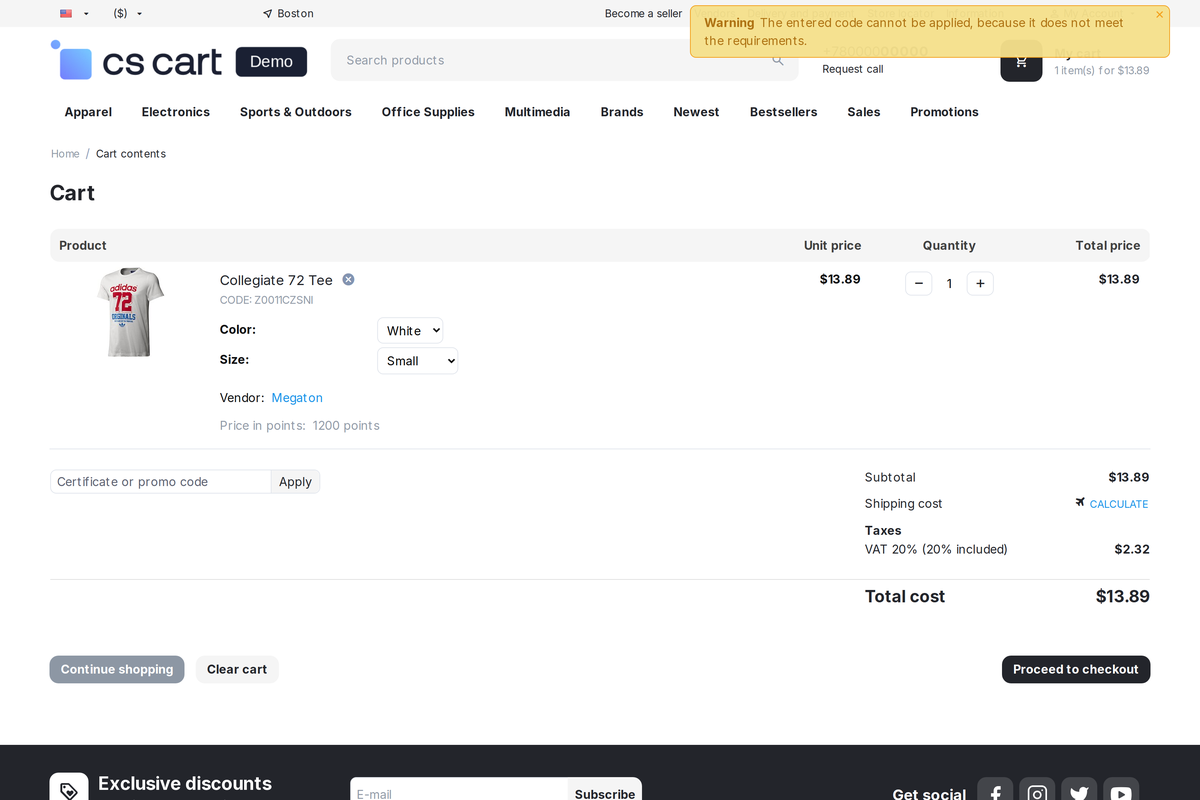This screenshot has width=1200, height=800.
Task: Click the Request call link
Action: pos(853,69)
